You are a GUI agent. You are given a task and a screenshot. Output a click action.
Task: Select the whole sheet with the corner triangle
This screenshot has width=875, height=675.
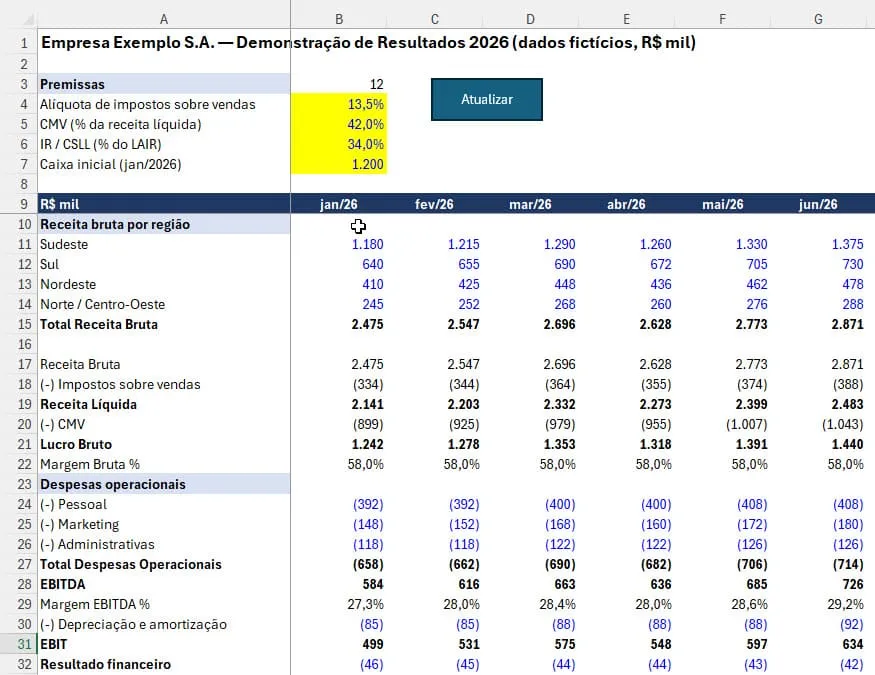[x=27, y=20]
